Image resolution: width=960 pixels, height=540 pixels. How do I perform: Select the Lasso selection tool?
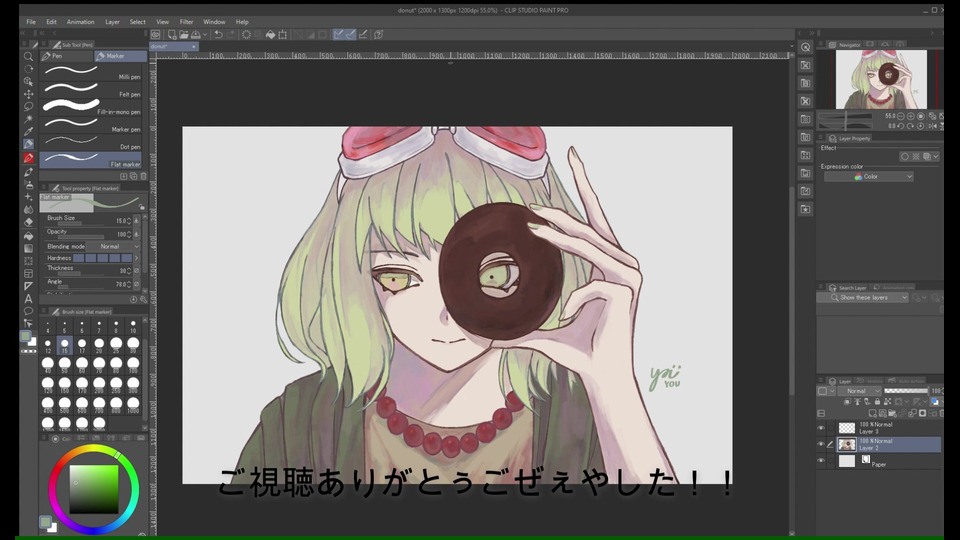pos(28,106)
